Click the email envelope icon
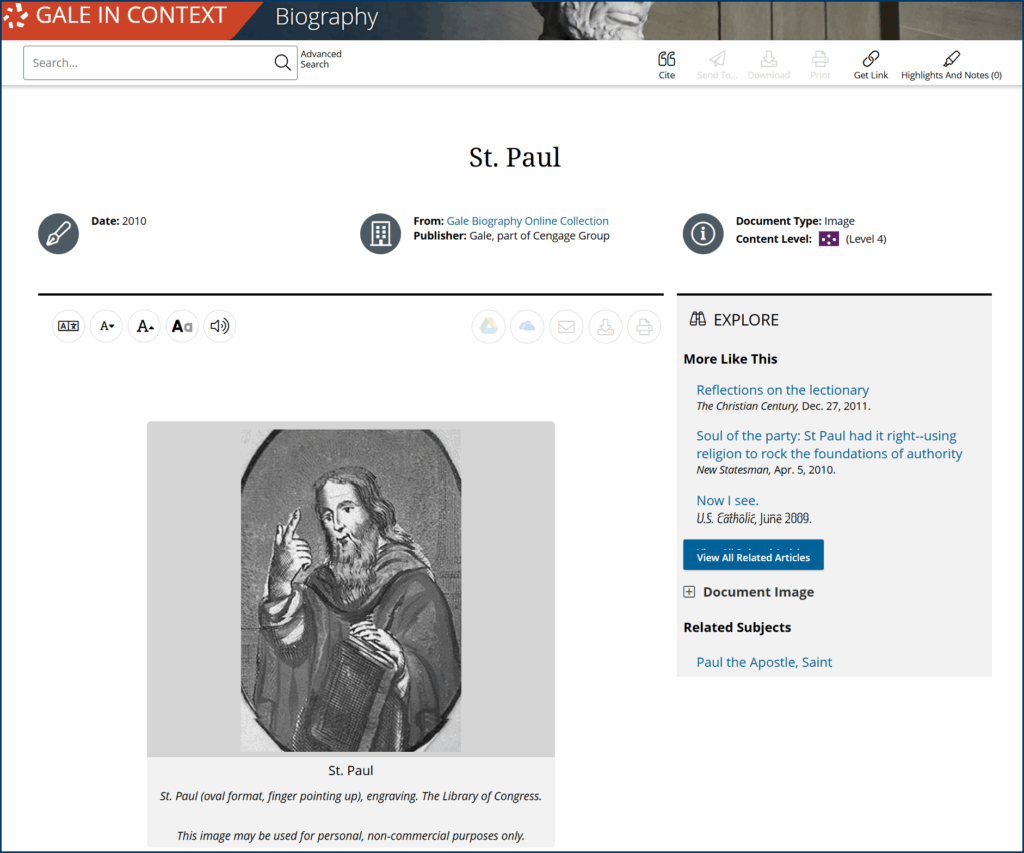 tap(566, 327)
